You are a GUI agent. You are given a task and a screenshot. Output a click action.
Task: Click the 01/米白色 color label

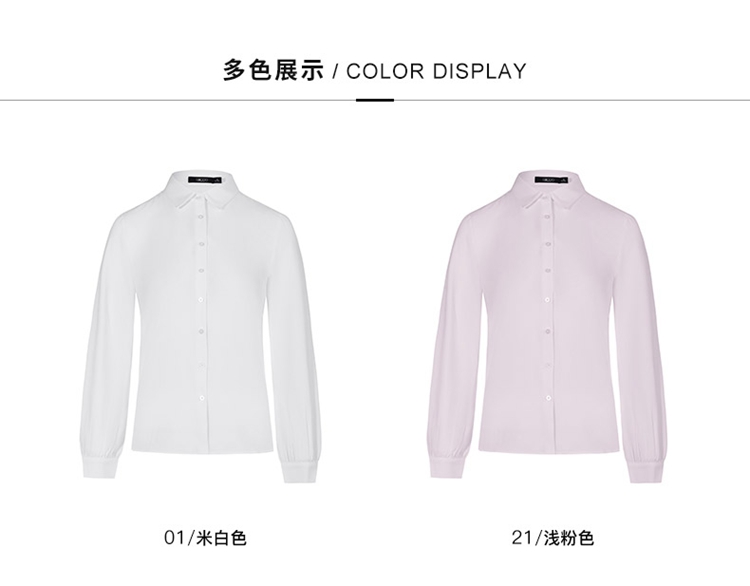205,538
